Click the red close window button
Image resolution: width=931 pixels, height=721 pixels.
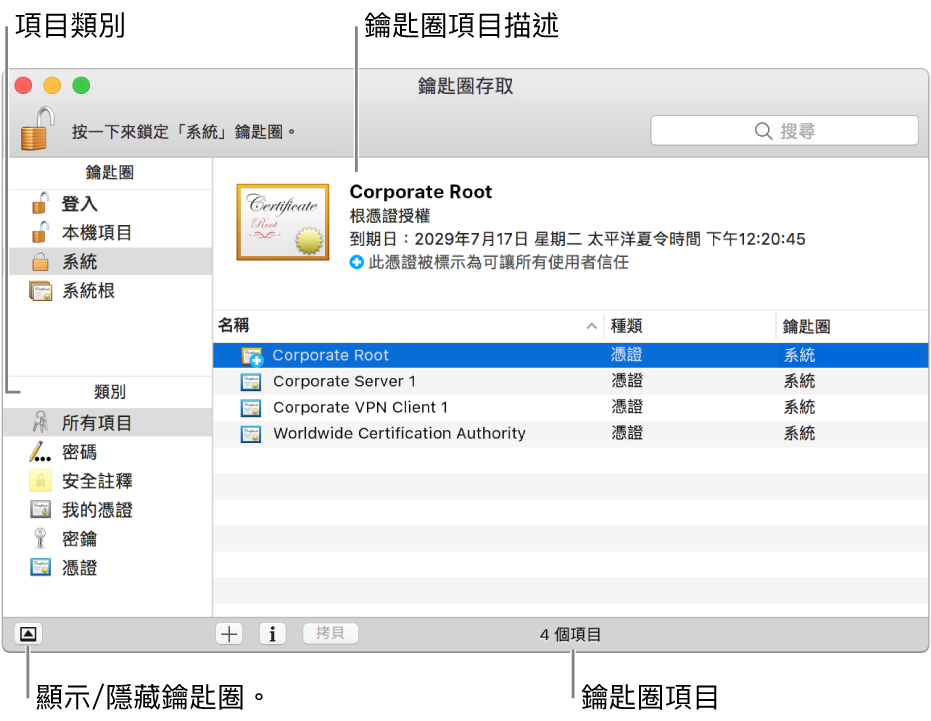[x=23, y=86]
